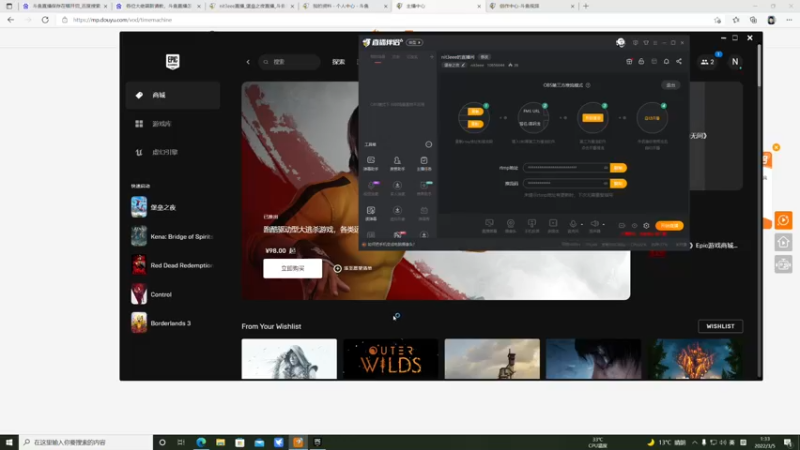This screenshot has width=800, height=450.
Task: Open the bell notifications icon in streaming tool
Action: pyautogui.click(x=666, y=61)
